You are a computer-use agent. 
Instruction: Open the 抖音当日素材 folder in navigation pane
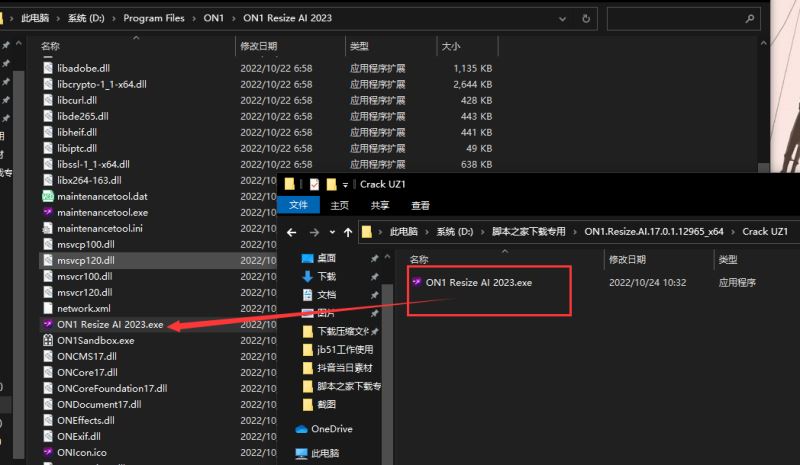tap(338, 368)
